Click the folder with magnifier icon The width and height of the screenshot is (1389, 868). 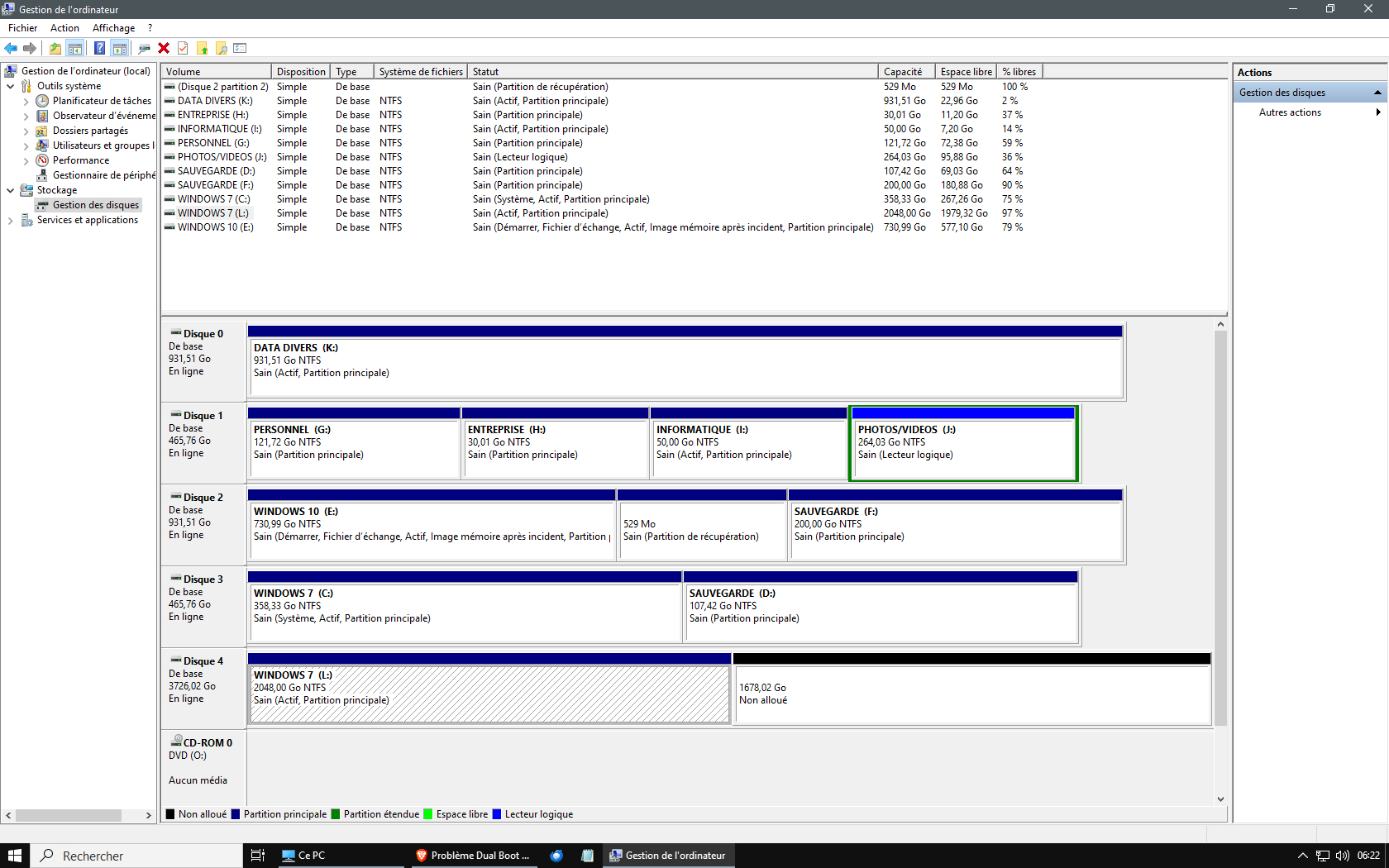222,48
